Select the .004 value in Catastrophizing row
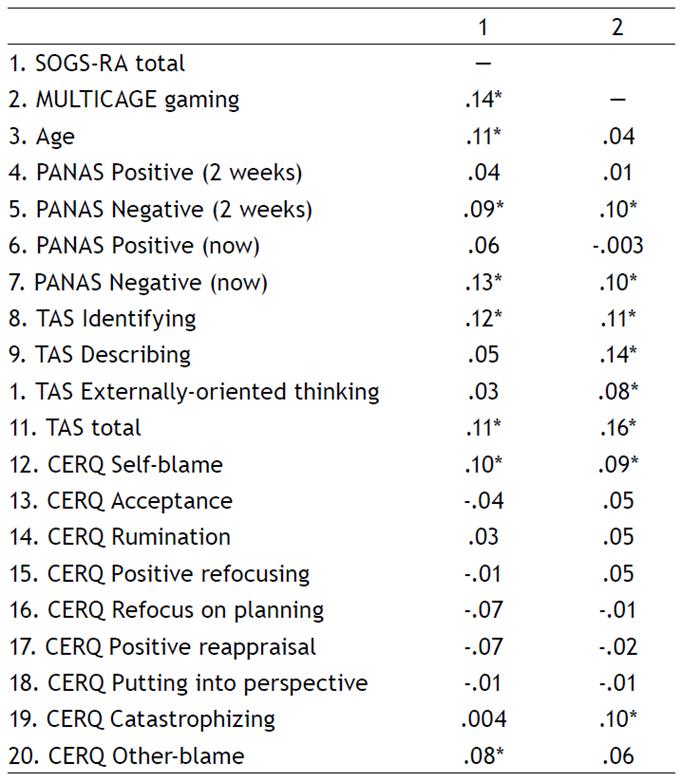This screenshot has height=782, width=681. pos(484,719)
